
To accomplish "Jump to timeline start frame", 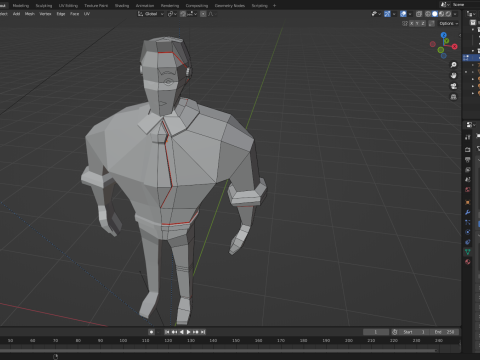I will (167, 332).
